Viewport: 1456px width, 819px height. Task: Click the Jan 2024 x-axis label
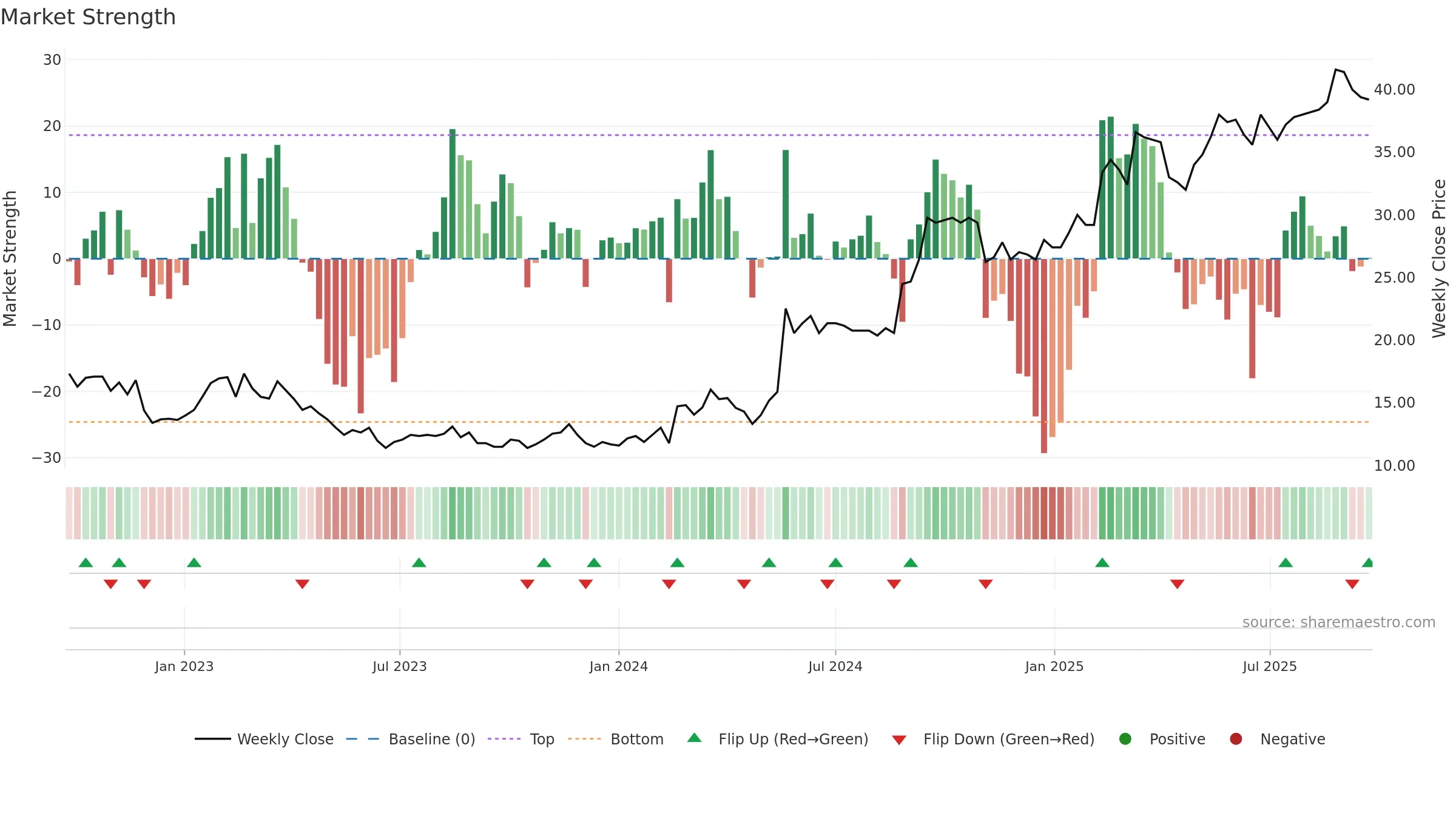[x=619, y=666]
